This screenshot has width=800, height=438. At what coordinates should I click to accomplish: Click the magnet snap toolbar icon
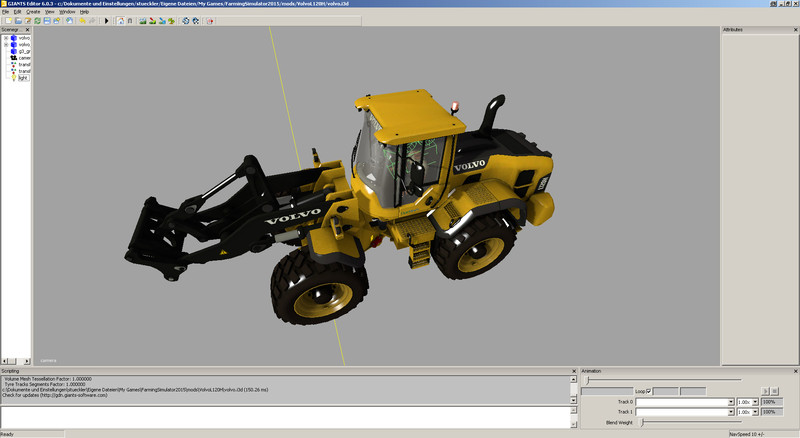coord(130,21)
